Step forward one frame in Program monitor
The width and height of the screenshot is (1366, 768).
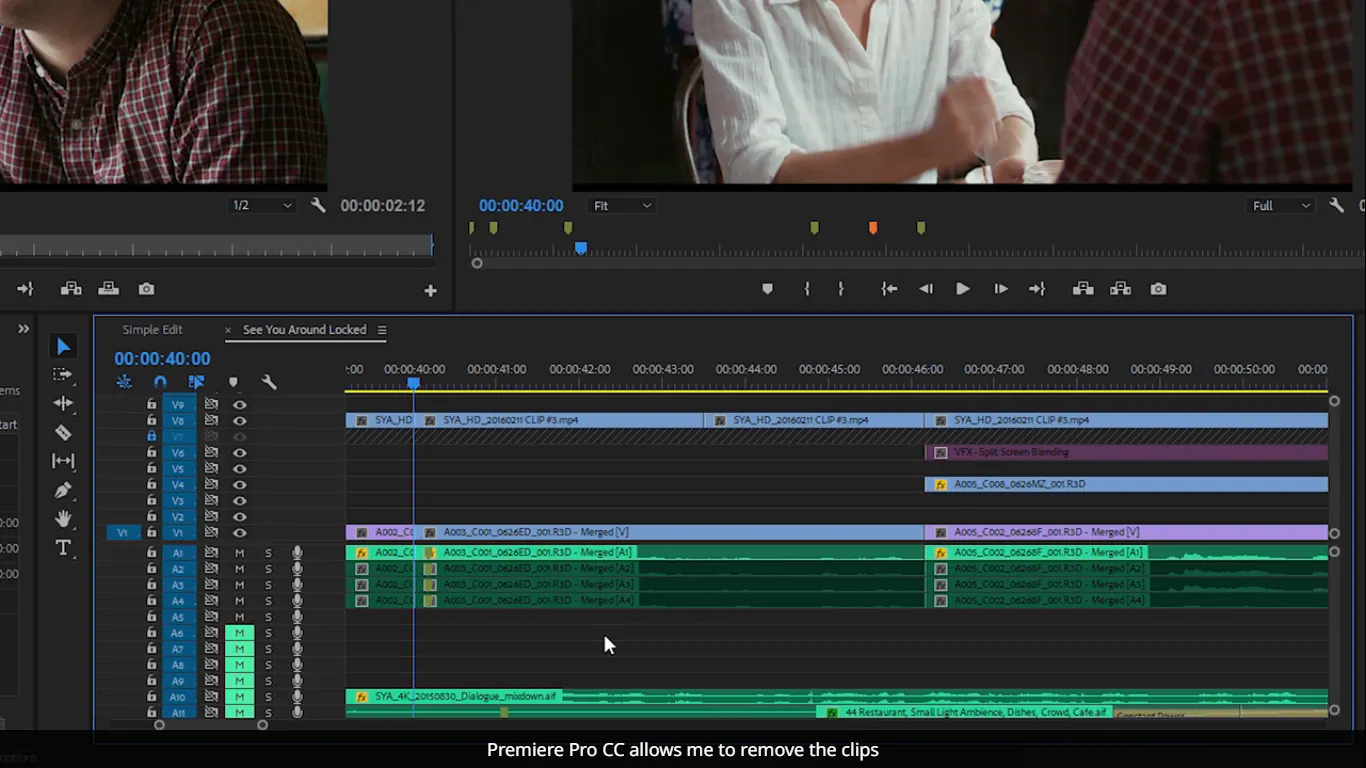point(1001,289)
